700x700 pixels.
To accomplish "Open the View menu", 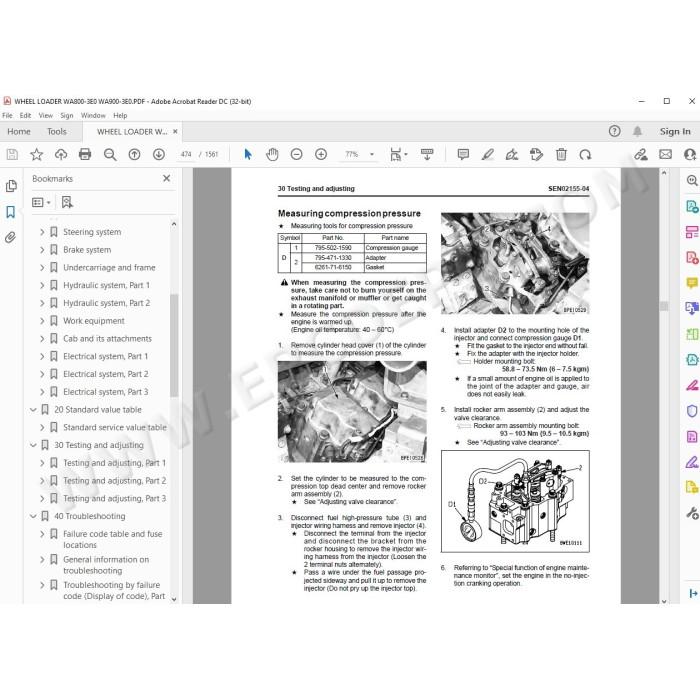I will point(46,116).
